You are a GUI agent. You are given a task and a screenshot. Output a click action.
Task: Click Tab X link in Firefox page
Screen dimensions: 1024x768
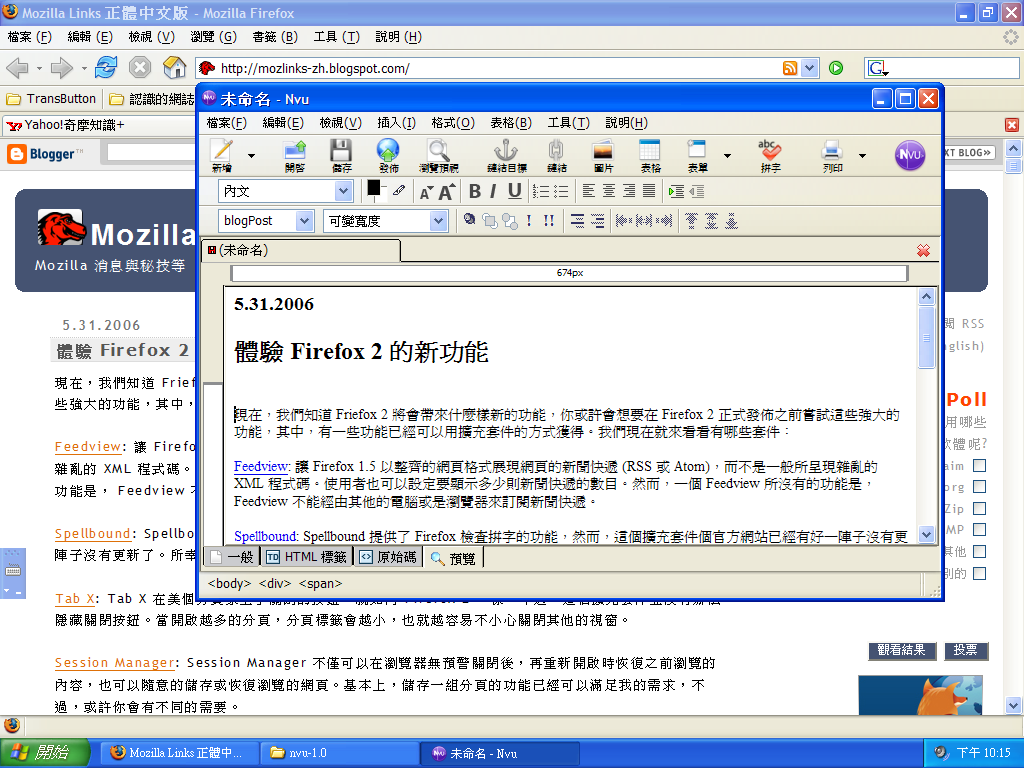pyautogui.click(x=74, y=598)
